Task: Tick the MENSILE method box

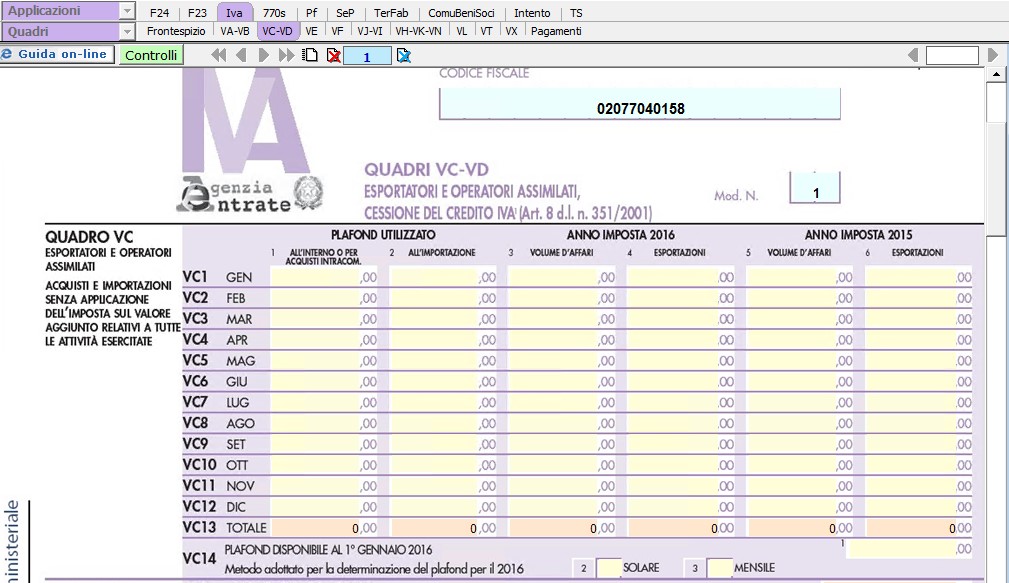Action: [x=719, y=568]
